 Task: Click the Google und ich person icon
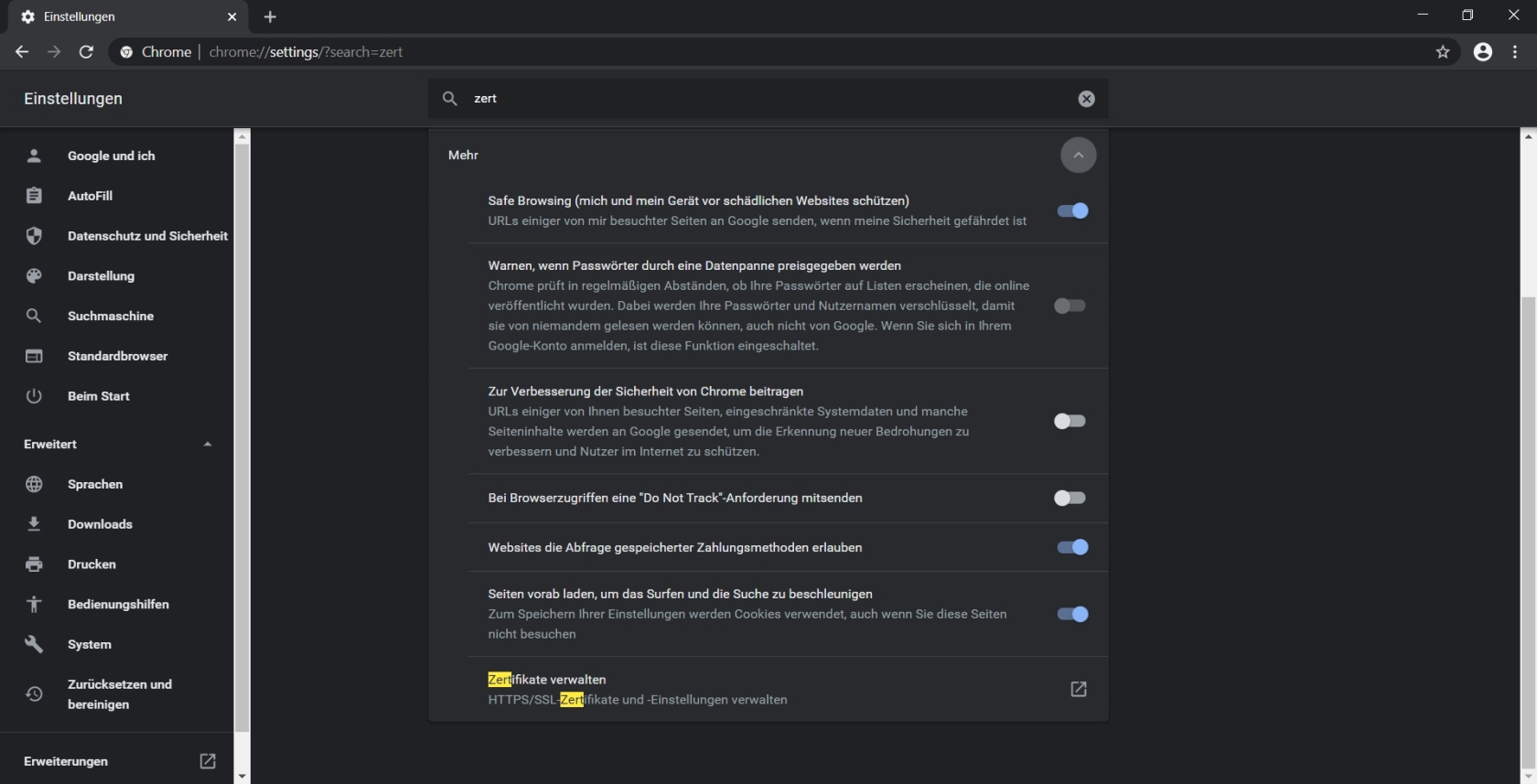tap(34, 156)
